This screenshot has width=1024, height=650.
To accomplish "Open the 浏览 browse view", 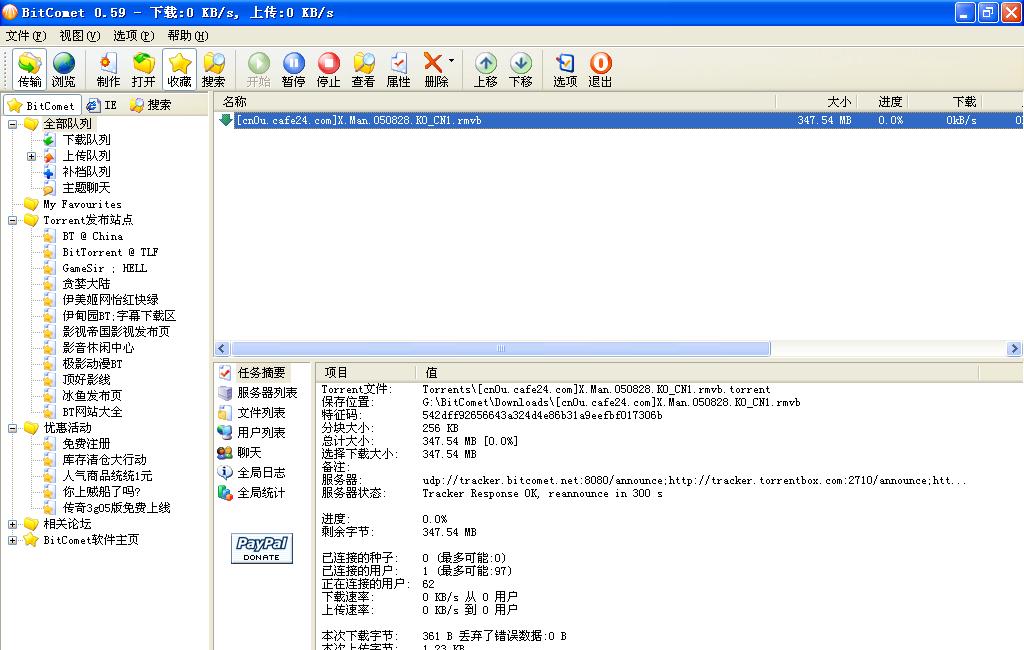I will (x=64, y=69).
